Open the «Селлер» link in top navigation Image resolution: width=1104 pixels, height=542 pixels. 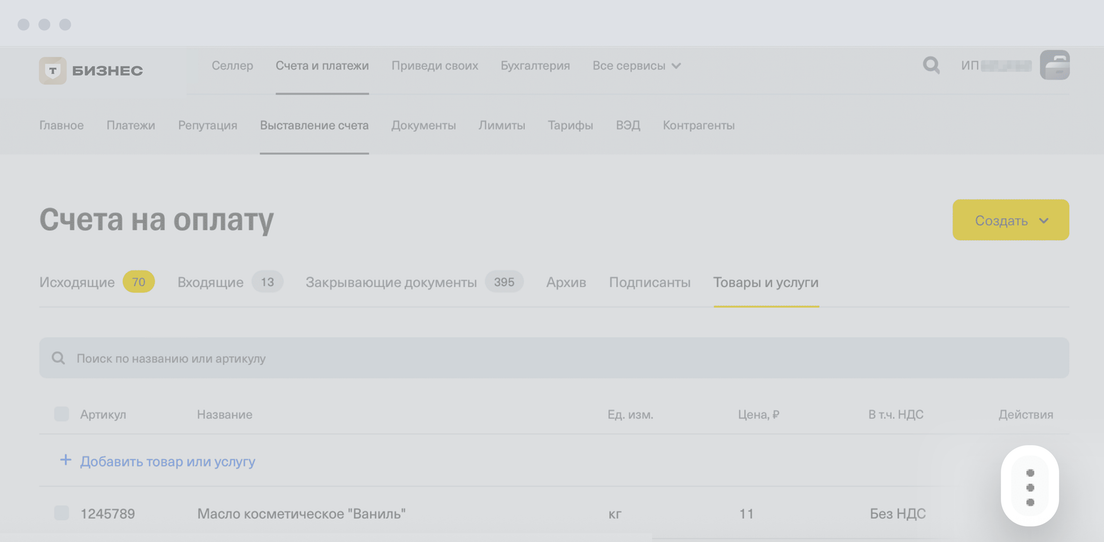tap(232, 66)
